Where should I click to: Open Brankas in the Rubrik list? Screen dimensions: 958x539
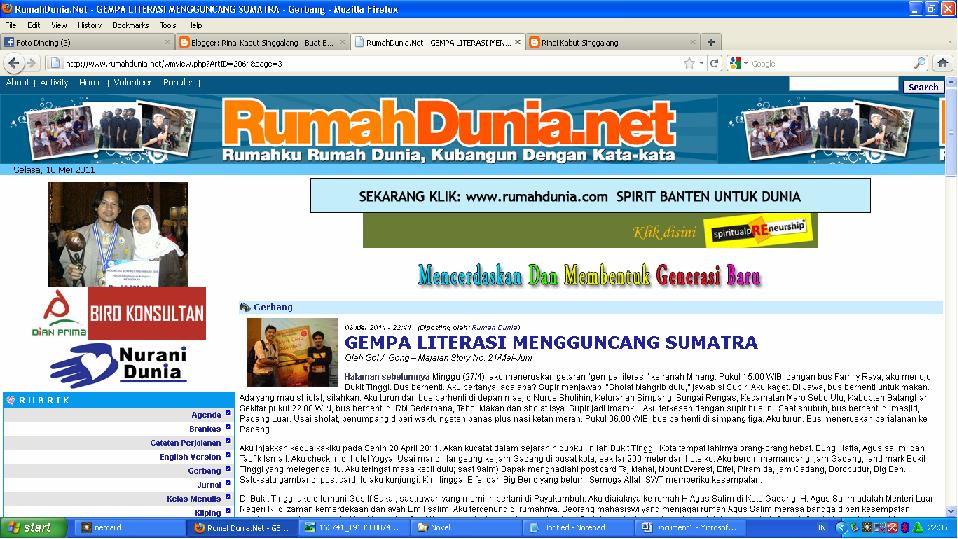[x=205, y=428]
